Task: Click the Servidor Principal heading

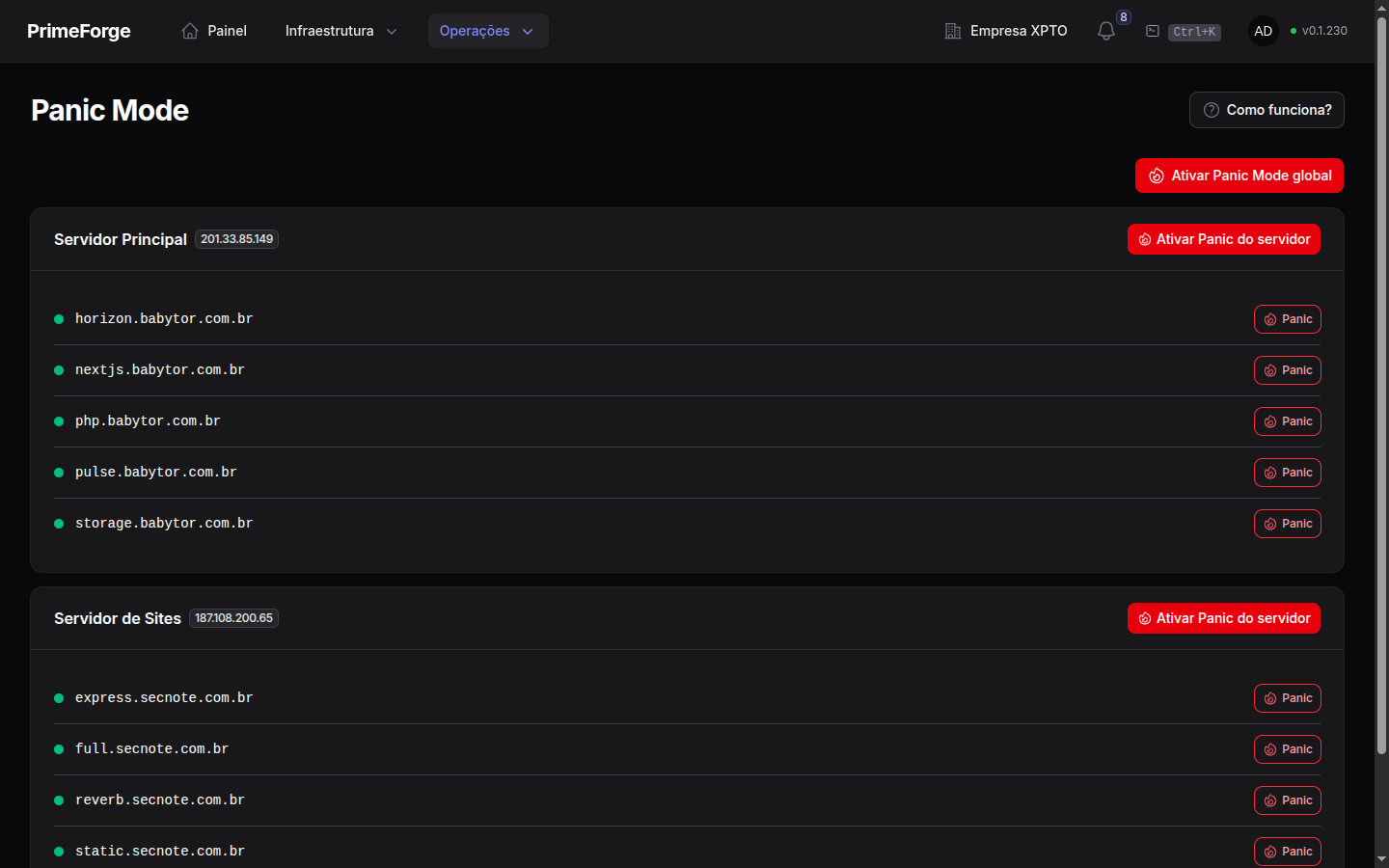Action: click(x=121, y=239)
